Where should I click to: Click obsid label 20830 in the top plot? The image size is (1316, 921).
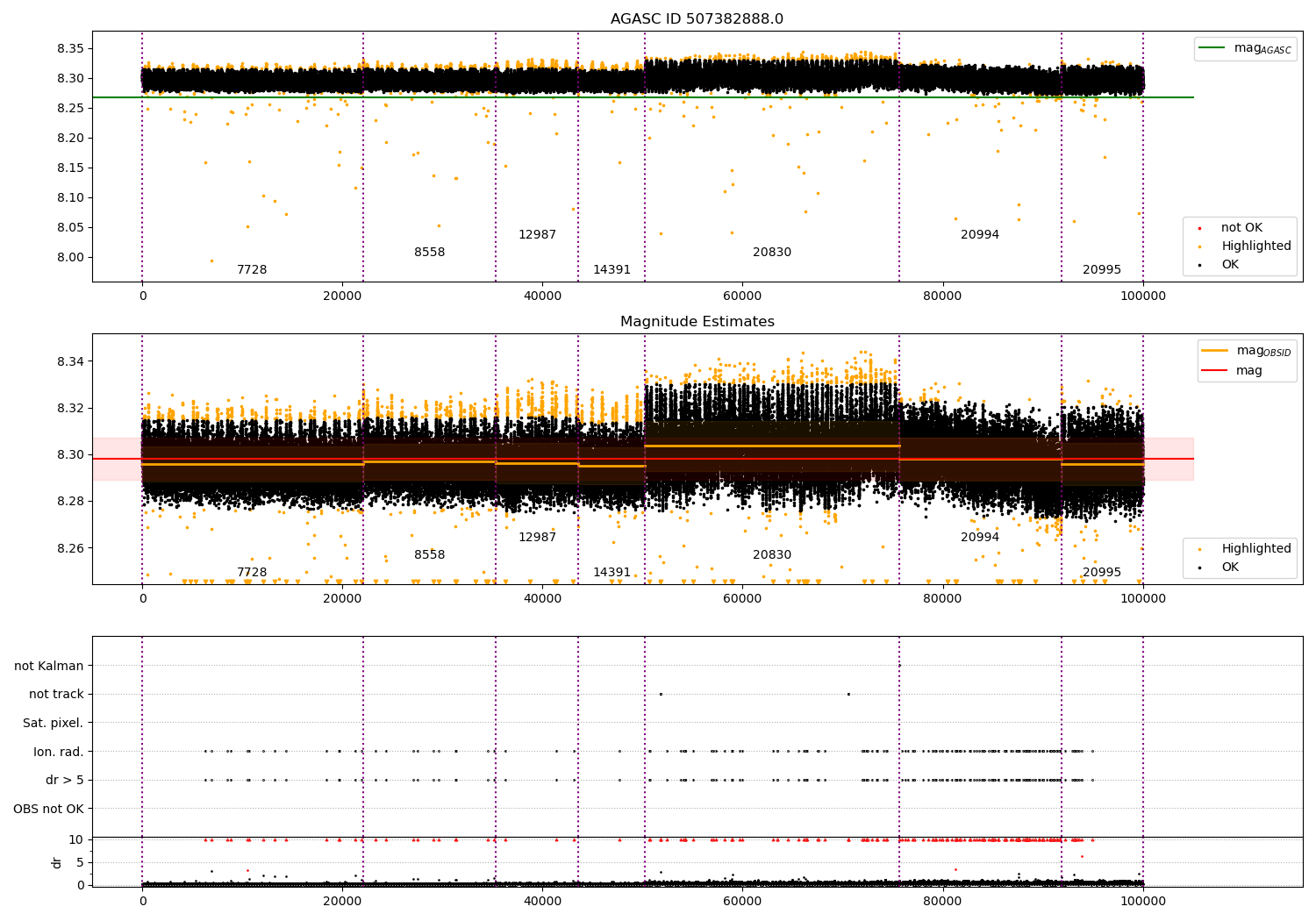coord(772,253)
